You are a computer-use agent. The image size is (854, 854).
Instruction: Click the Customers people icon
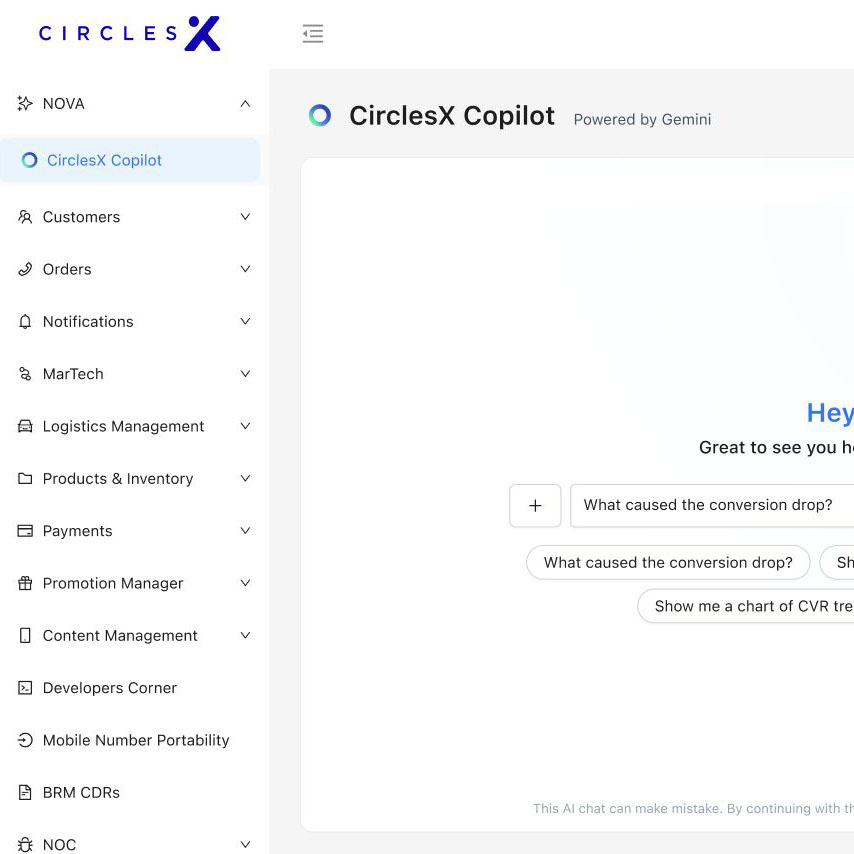25,217
